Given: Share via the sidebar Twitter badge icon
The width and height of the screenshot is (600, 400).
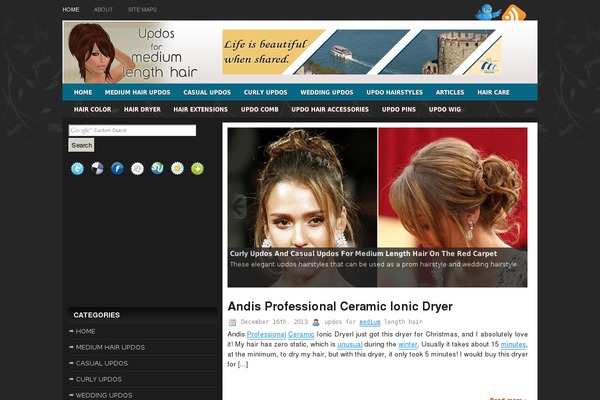Looking at the screenshot, I should (77, 168).
